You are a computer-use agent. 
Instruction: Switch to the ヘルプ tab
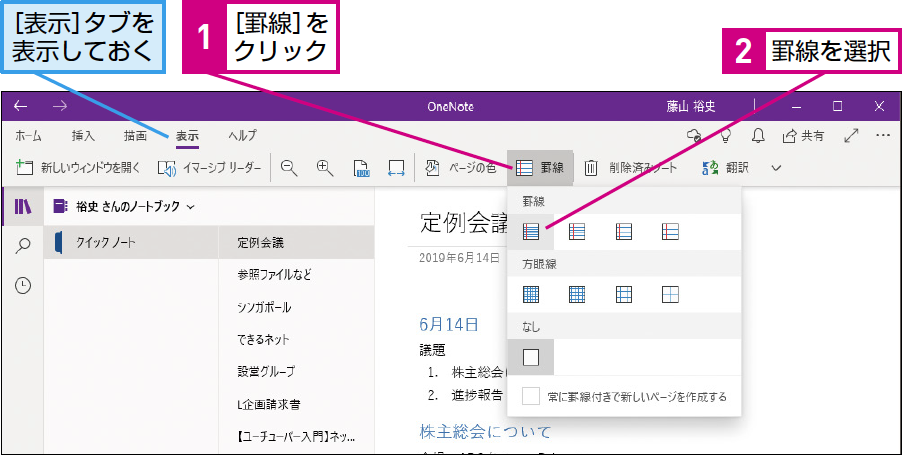242,136
